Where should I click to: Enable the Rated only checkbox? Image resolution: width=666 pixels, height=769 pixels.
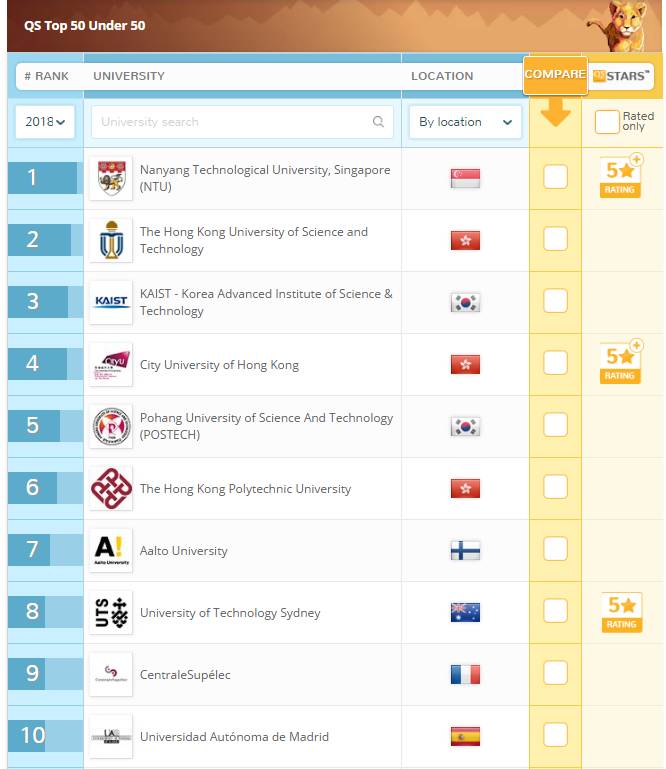click(x=607, y=122)
